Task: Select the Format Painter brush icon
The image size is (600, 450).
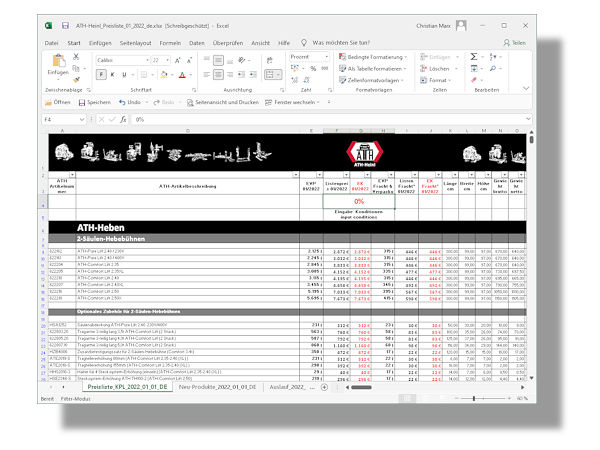Action: coord(76,80)
